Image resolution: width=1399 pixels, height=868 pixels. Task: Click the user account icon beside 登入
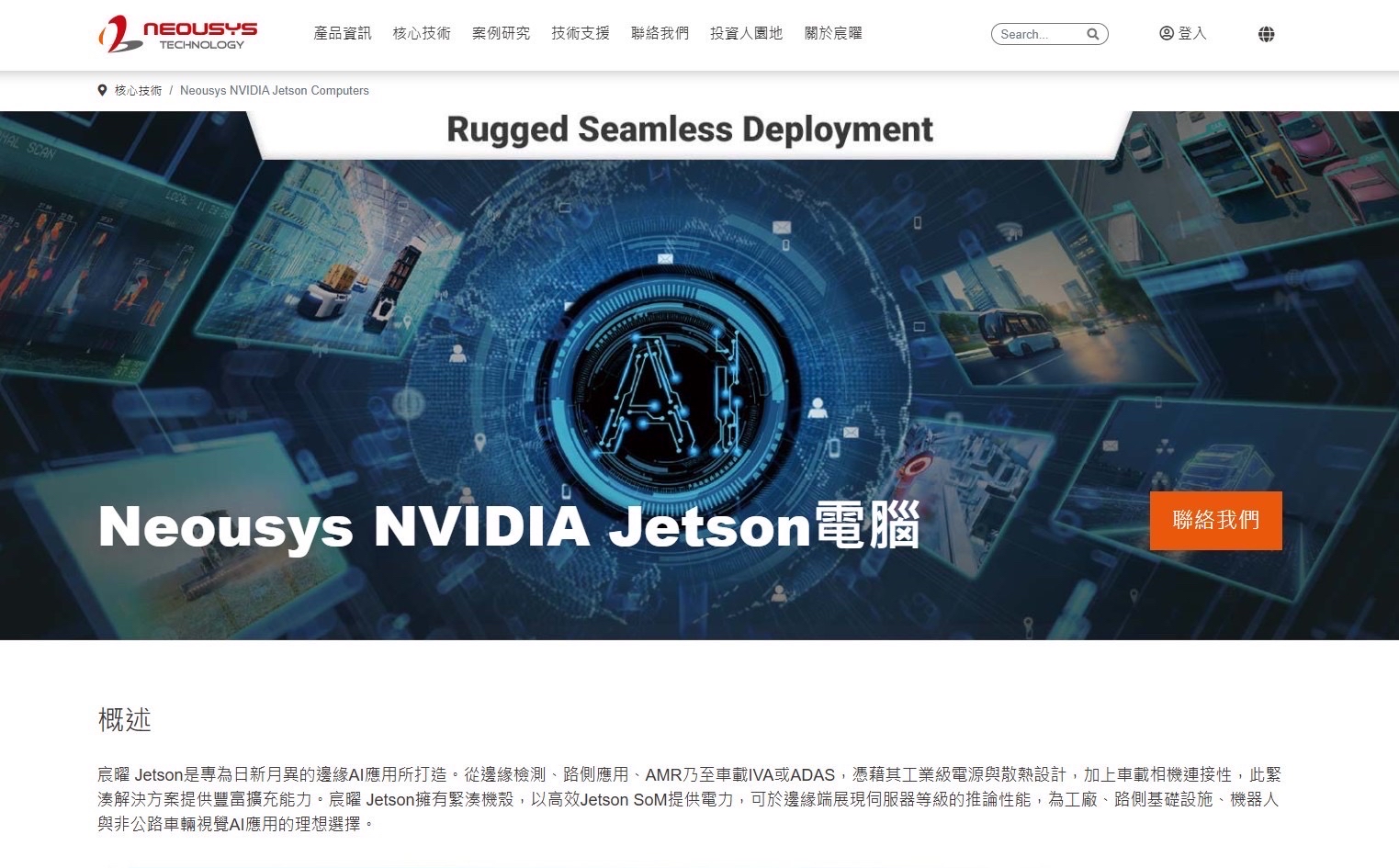click(1167, 33)
